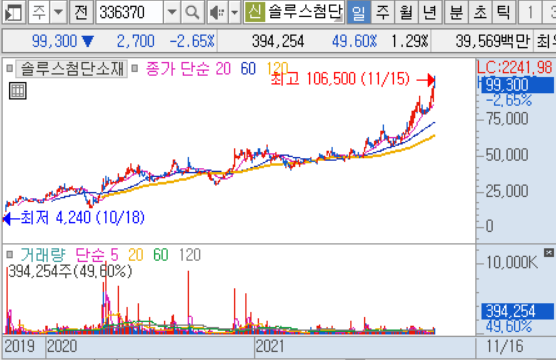The image size is (556, 360).
Task: Click the 11/16 date at axis corner
Action: pyautogui.click(x=505, y=346)
